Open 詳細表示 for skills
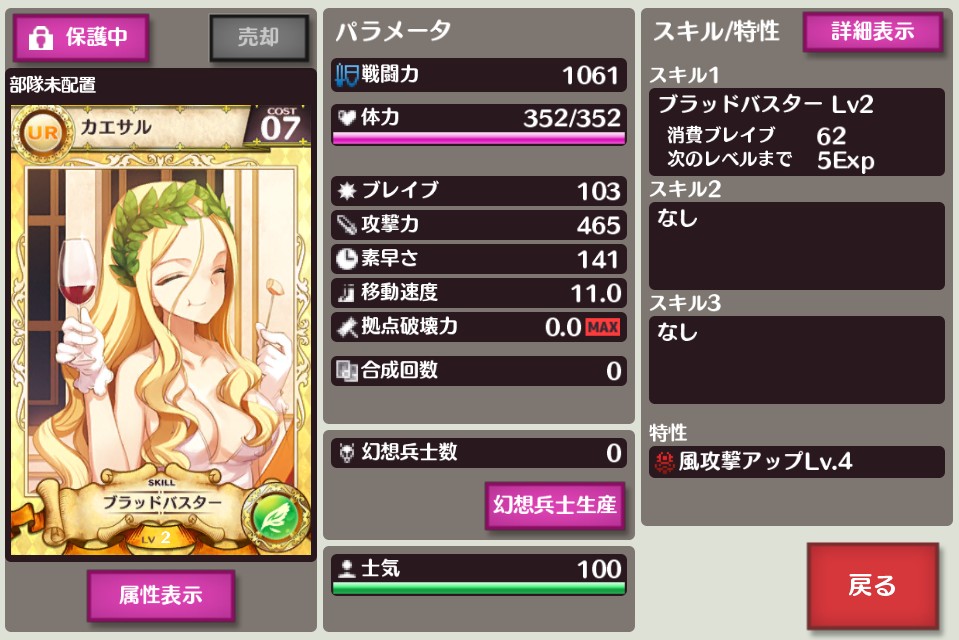The height and width of the screenshot is (640, 959). 873,31
